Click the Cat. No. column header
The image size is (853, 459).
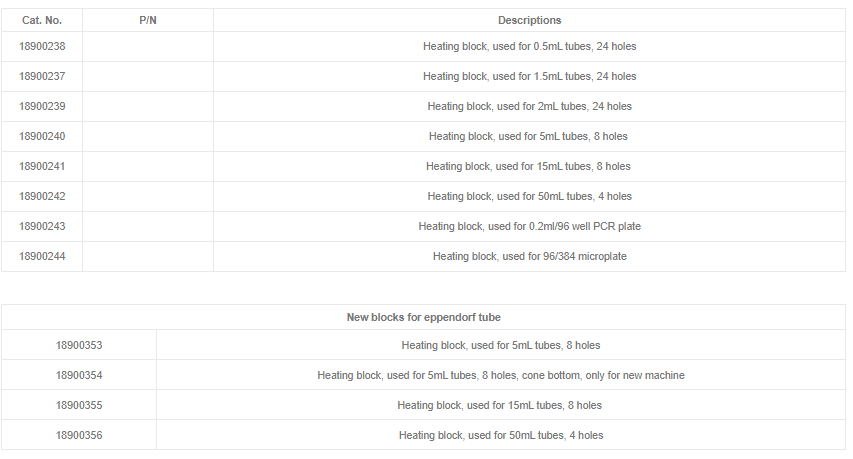point(42,20)
